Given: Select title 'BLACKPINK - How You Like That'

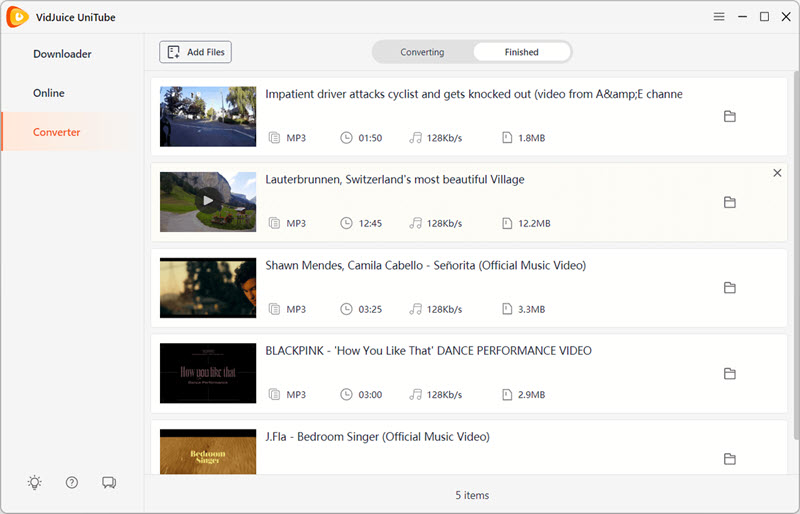Looking at the screenshot, I should pyautogui.click(x=428, y=351).
